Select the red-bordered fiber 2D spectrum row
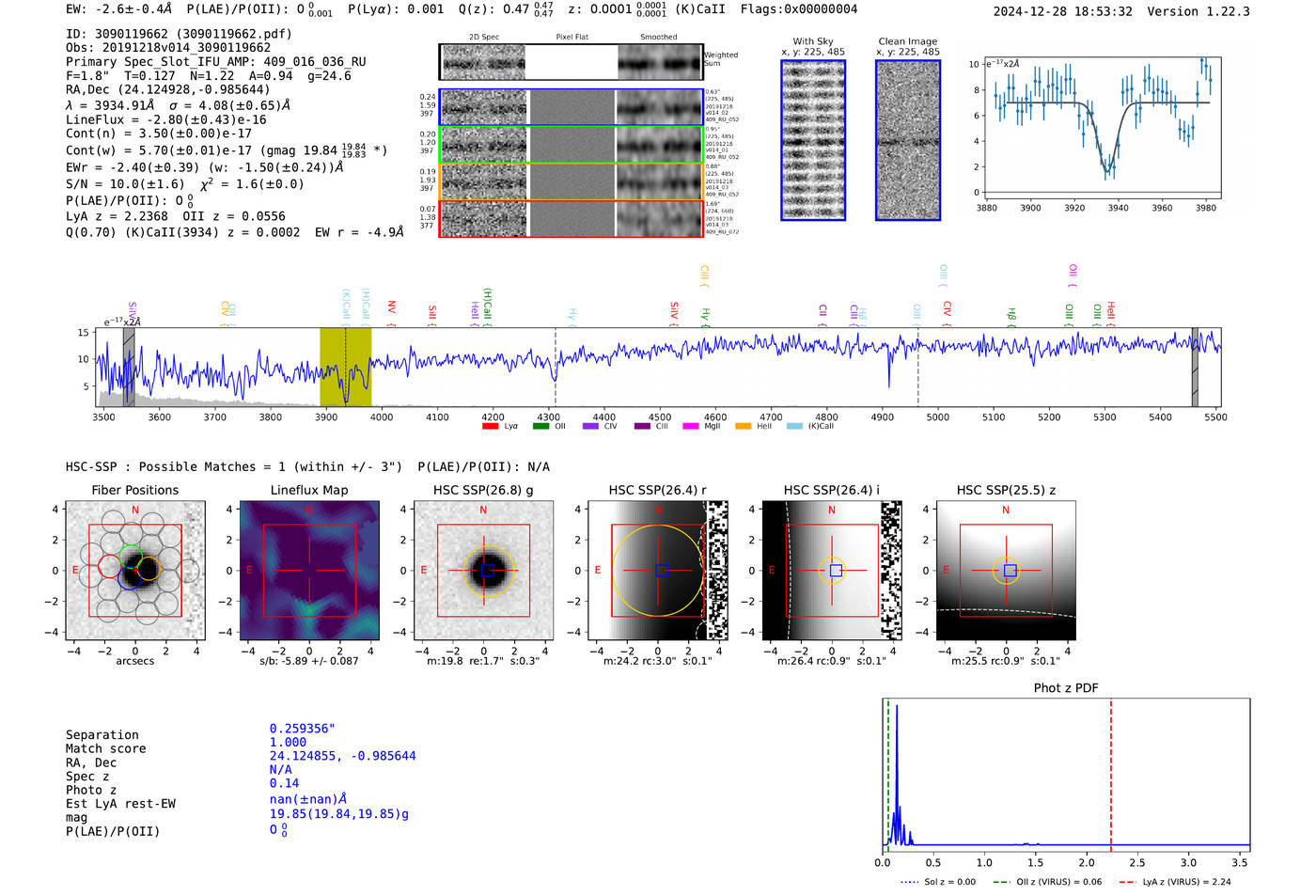Screen dimensions: 1316x896 pos(572,218)
